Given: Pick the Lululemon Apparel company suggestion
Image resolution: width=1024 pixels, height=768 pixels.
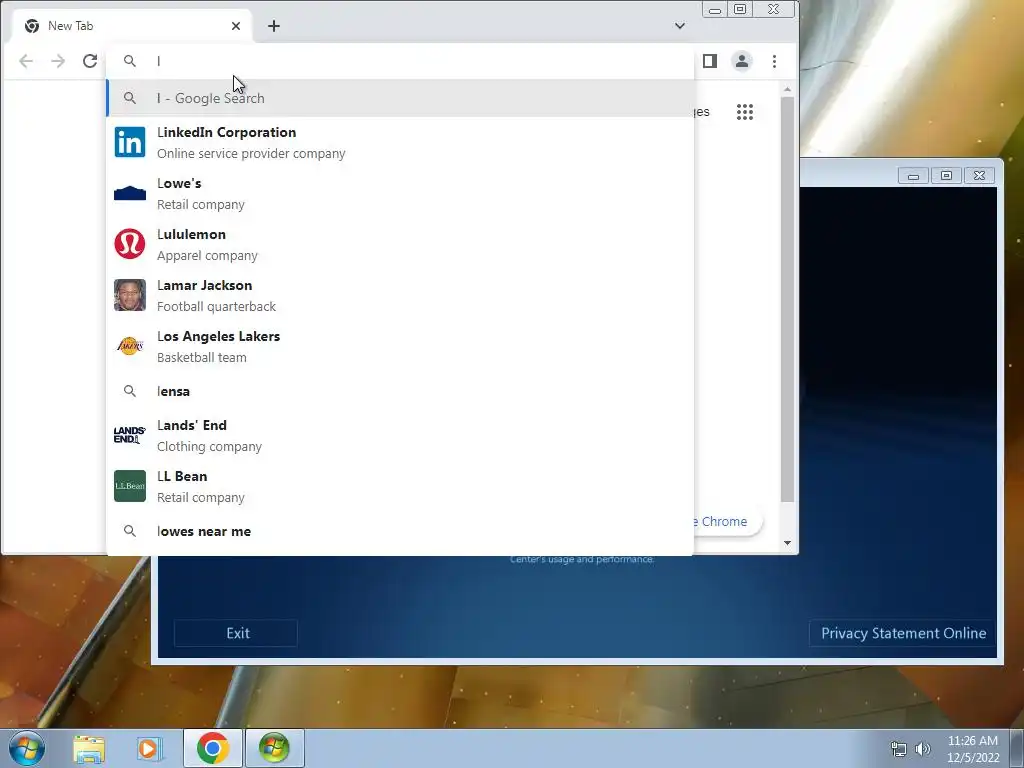Looking at the screenshot, I should (x=400, y=244).
